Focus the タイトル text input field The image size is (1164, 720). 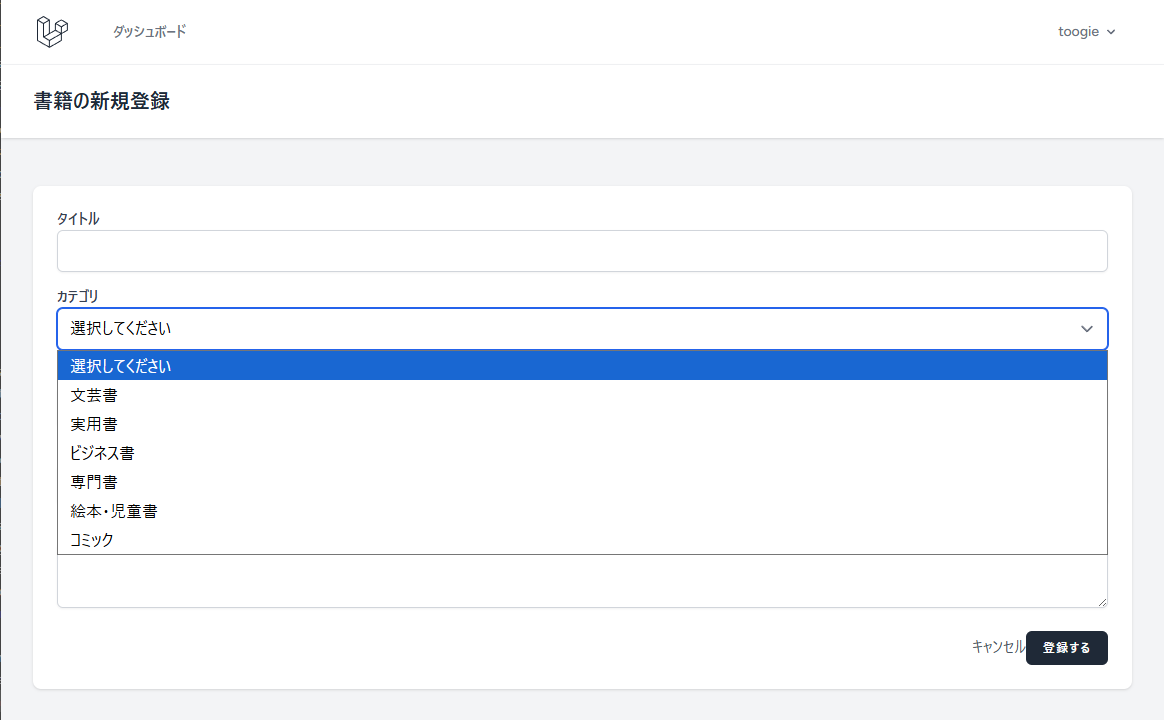coord(582,251)
